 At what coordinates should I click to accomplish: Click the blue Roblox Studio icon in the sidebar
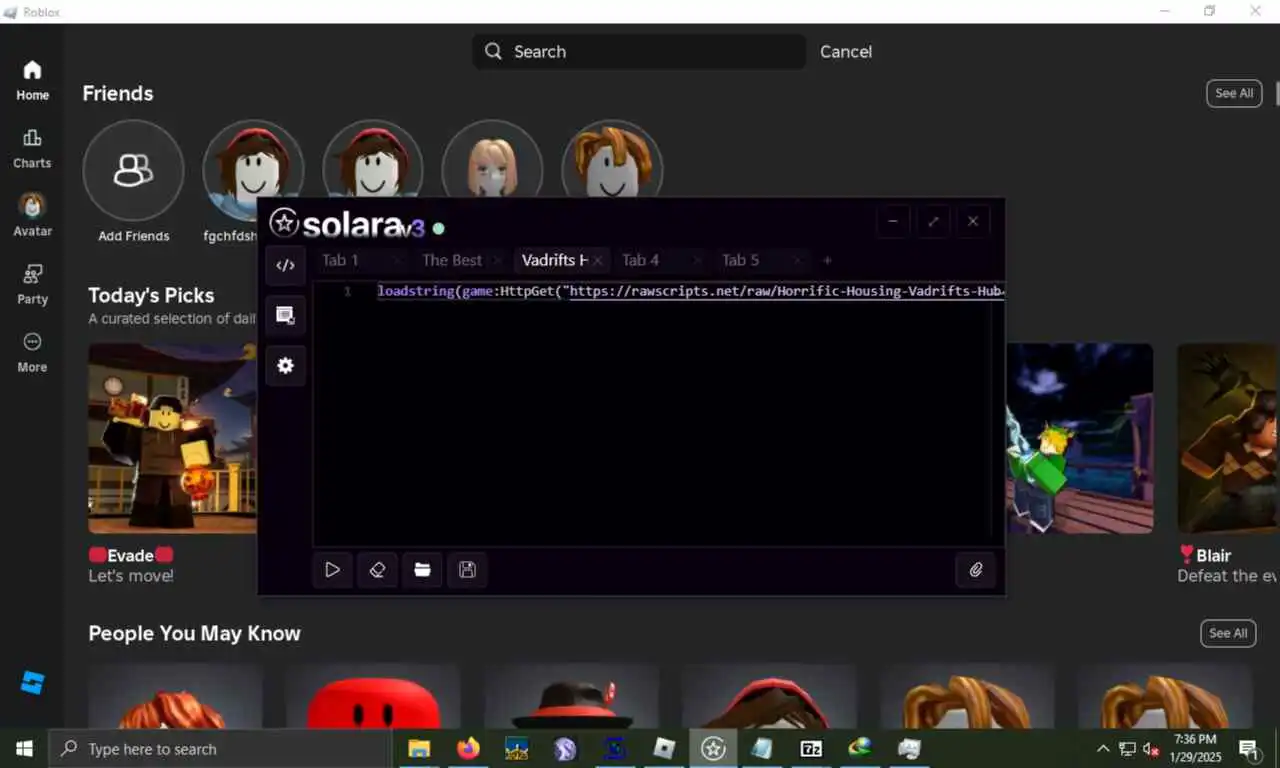pyautogui.click(x=32, y=683)
